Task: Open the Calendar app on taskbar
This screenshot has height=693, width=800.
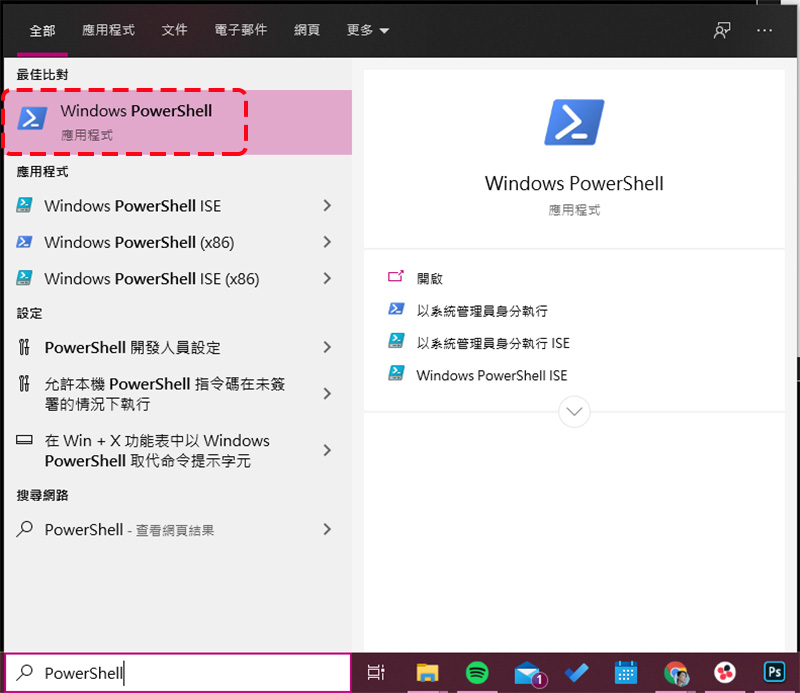Action: (x=626, y=673)
